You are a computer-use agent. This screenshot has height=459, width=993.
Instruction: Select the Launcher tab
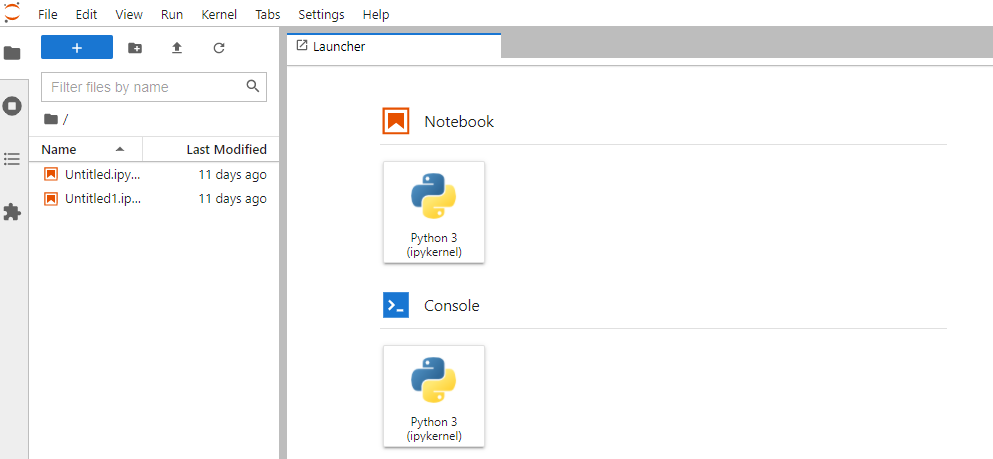[x=394, y=46]
